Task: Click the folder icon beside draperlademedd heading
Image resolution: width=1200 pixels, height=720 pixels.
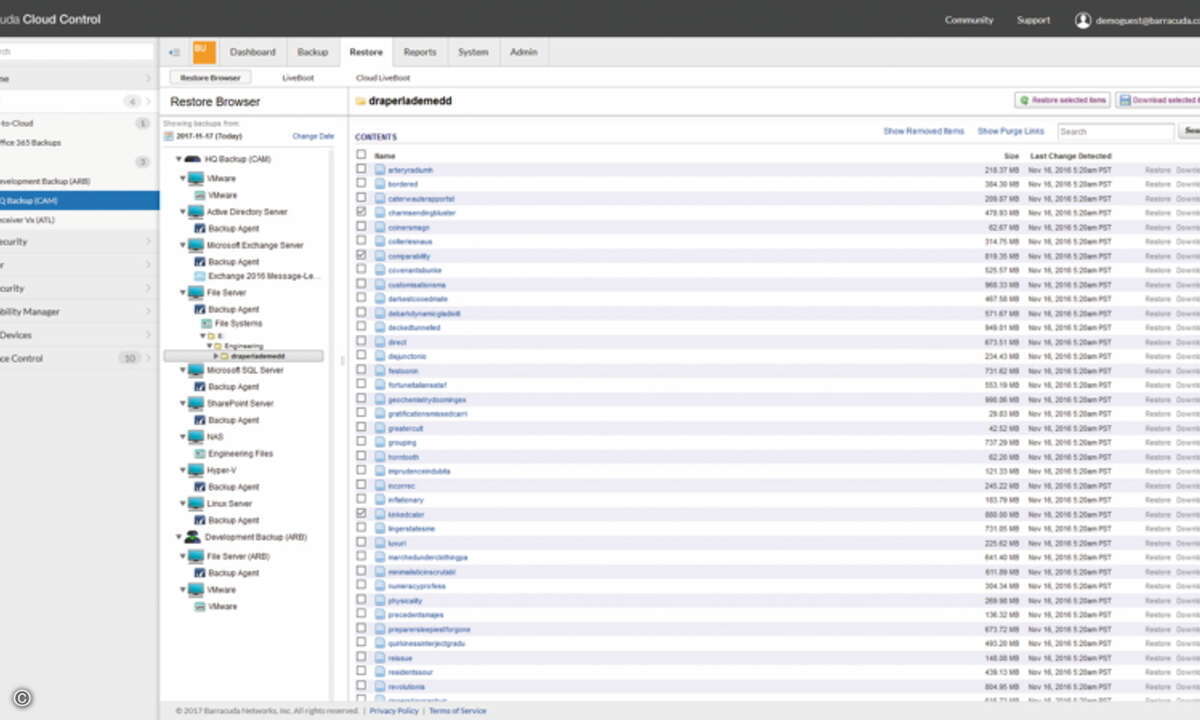Action: [360, 101]
